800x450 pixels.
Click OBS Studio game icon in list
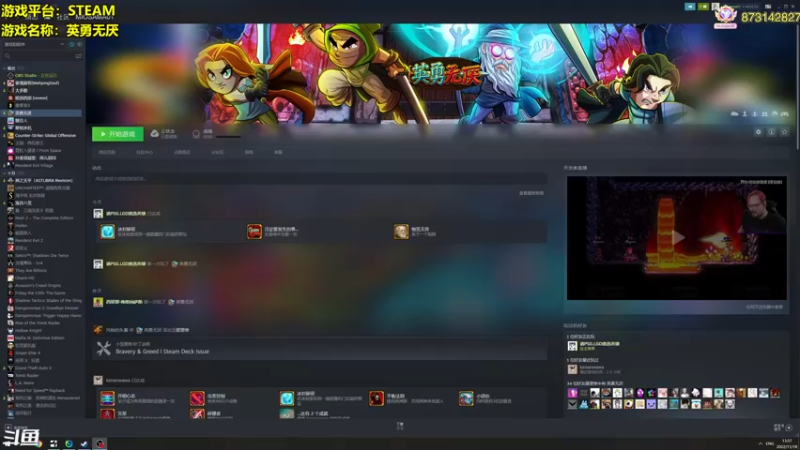coord(10,76)
